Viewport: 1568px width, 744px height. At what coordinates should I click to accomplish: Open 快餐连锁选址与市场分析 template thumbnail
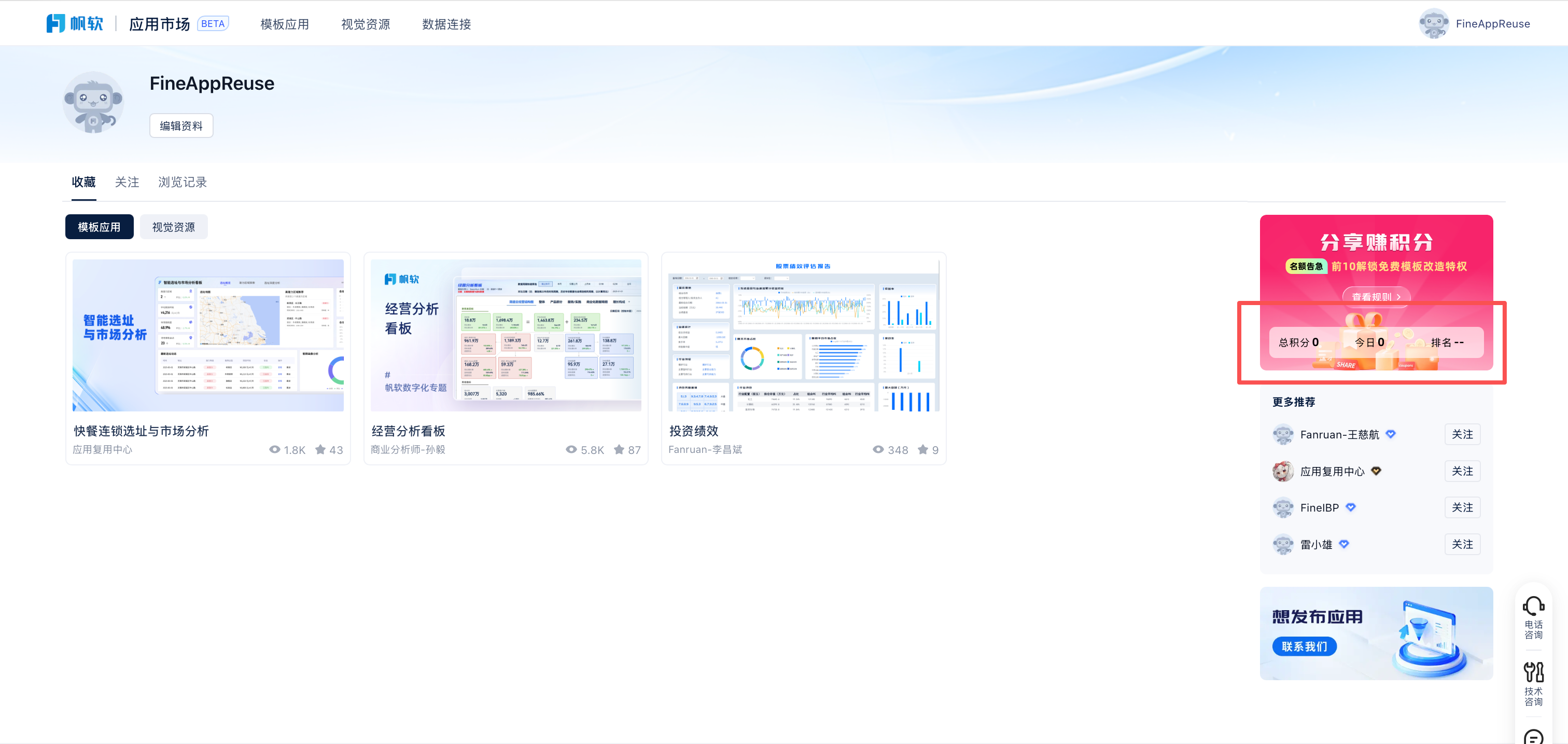click(207, 335)
